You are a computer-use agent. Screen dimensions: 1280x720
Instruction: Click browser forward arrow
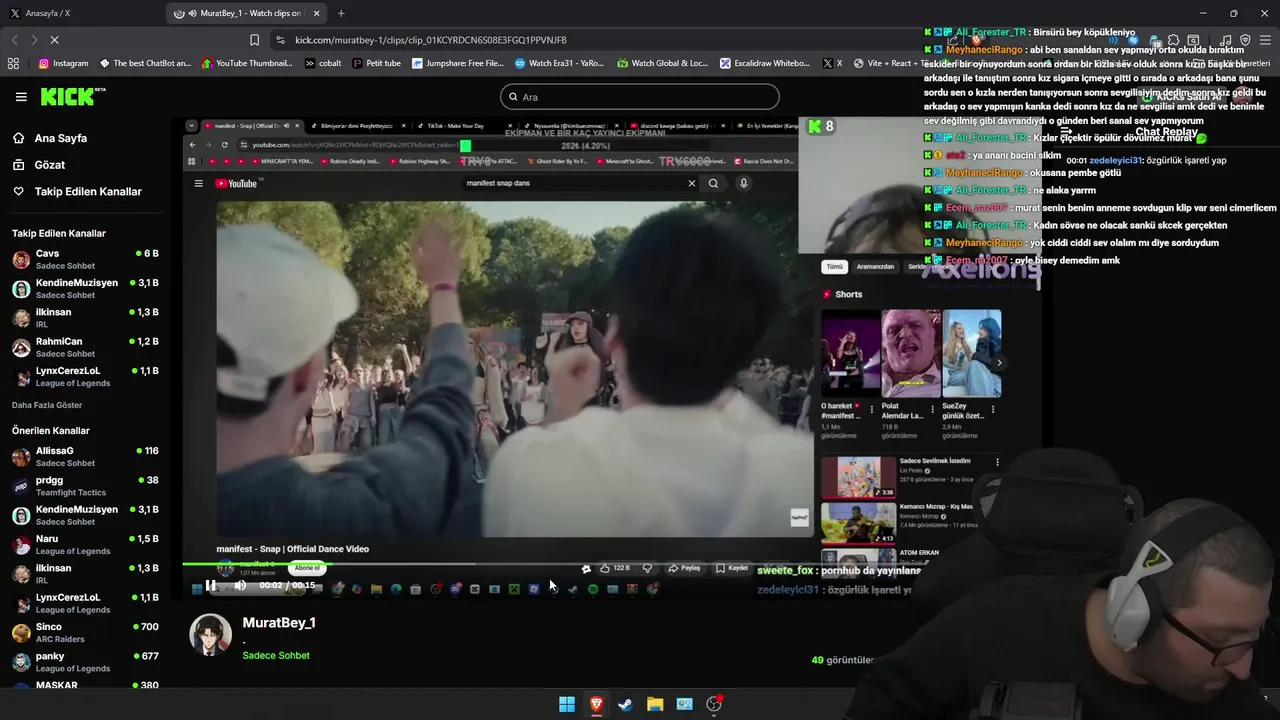pyautogui.click(x=34, y=40)
